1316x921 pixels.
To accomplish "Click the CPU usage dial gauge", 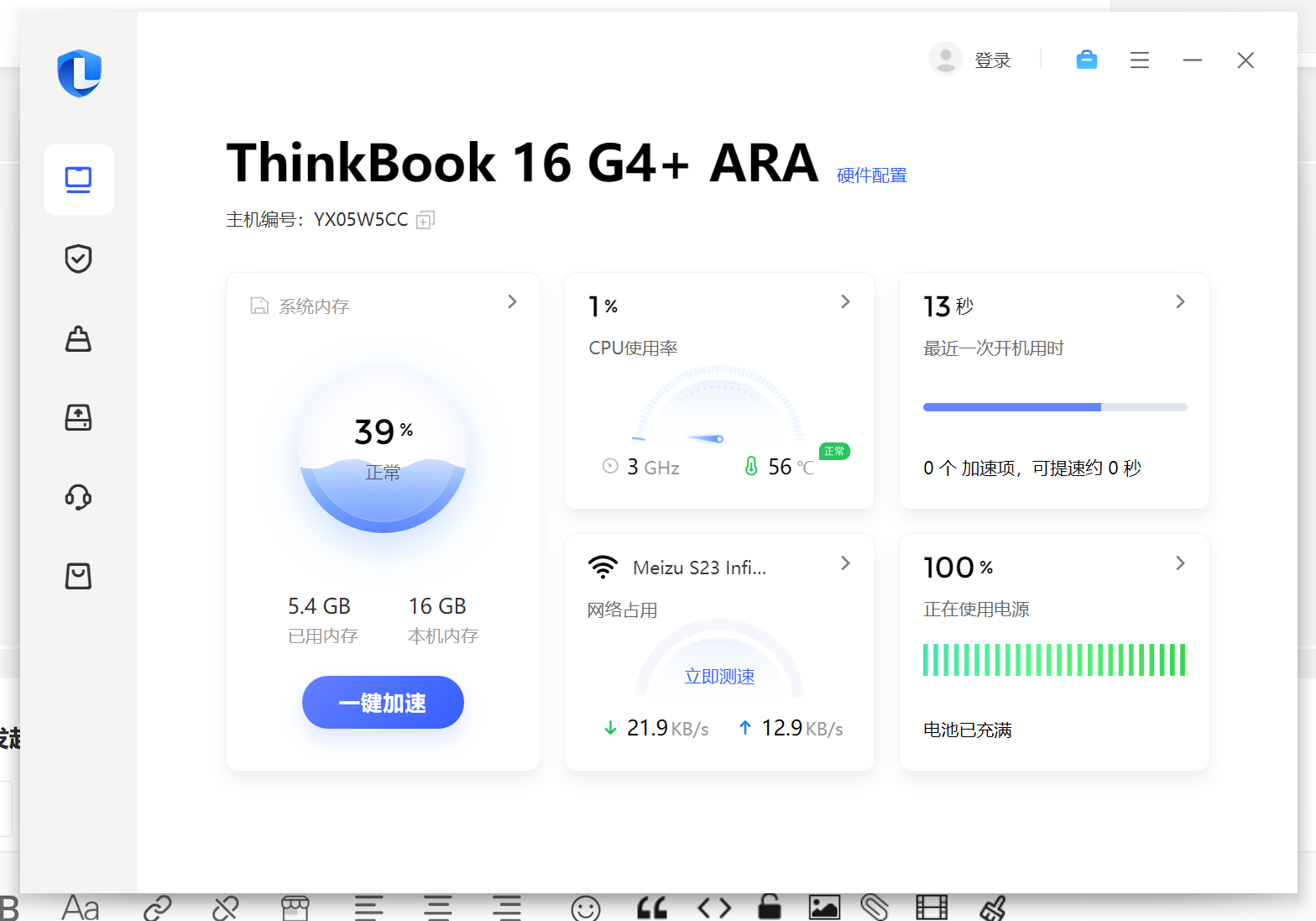I will click(718, 405).
